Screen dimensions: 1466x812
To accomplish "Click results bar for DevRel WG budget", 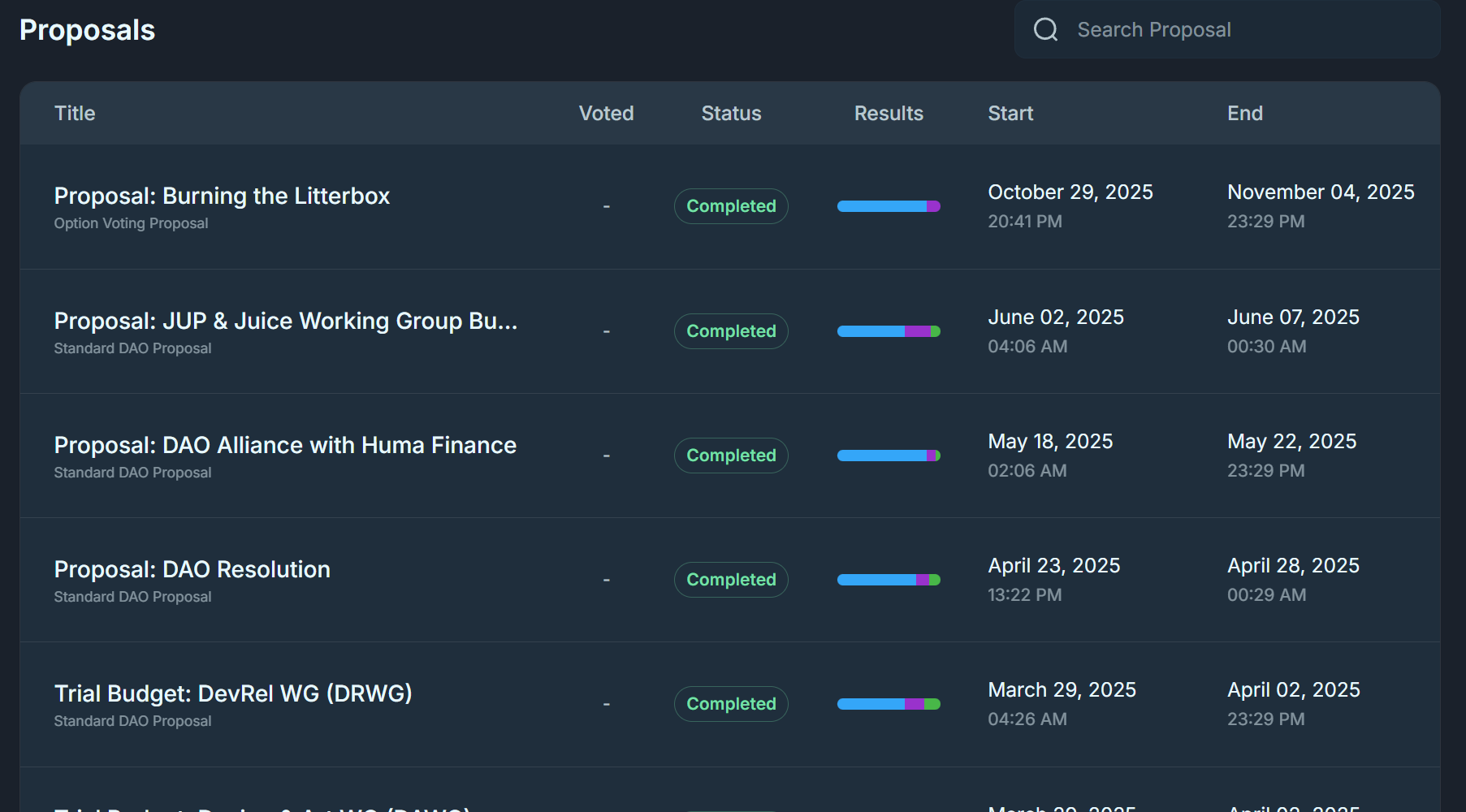I will [889, 704].
